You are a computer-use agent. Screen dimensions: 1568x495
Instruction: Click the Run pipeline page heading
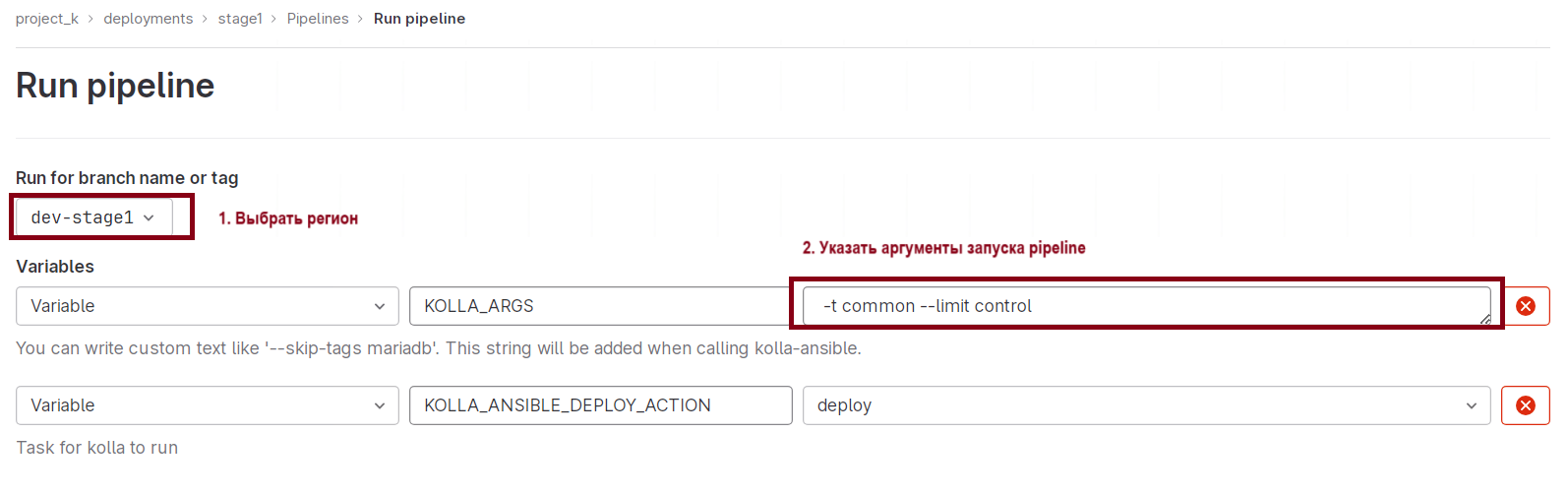(115, 86)
